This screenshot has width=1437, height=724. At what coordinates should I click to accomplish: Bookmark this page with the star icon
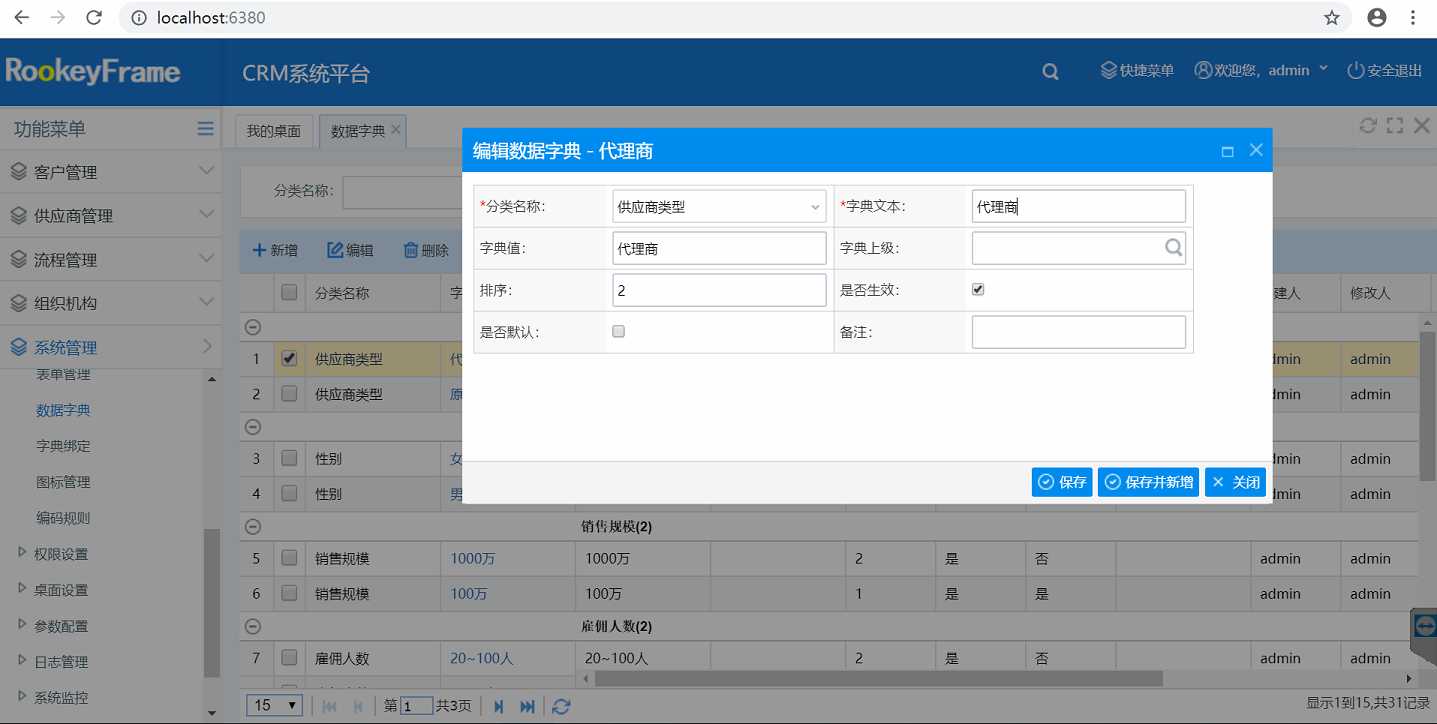[1332, 17]
